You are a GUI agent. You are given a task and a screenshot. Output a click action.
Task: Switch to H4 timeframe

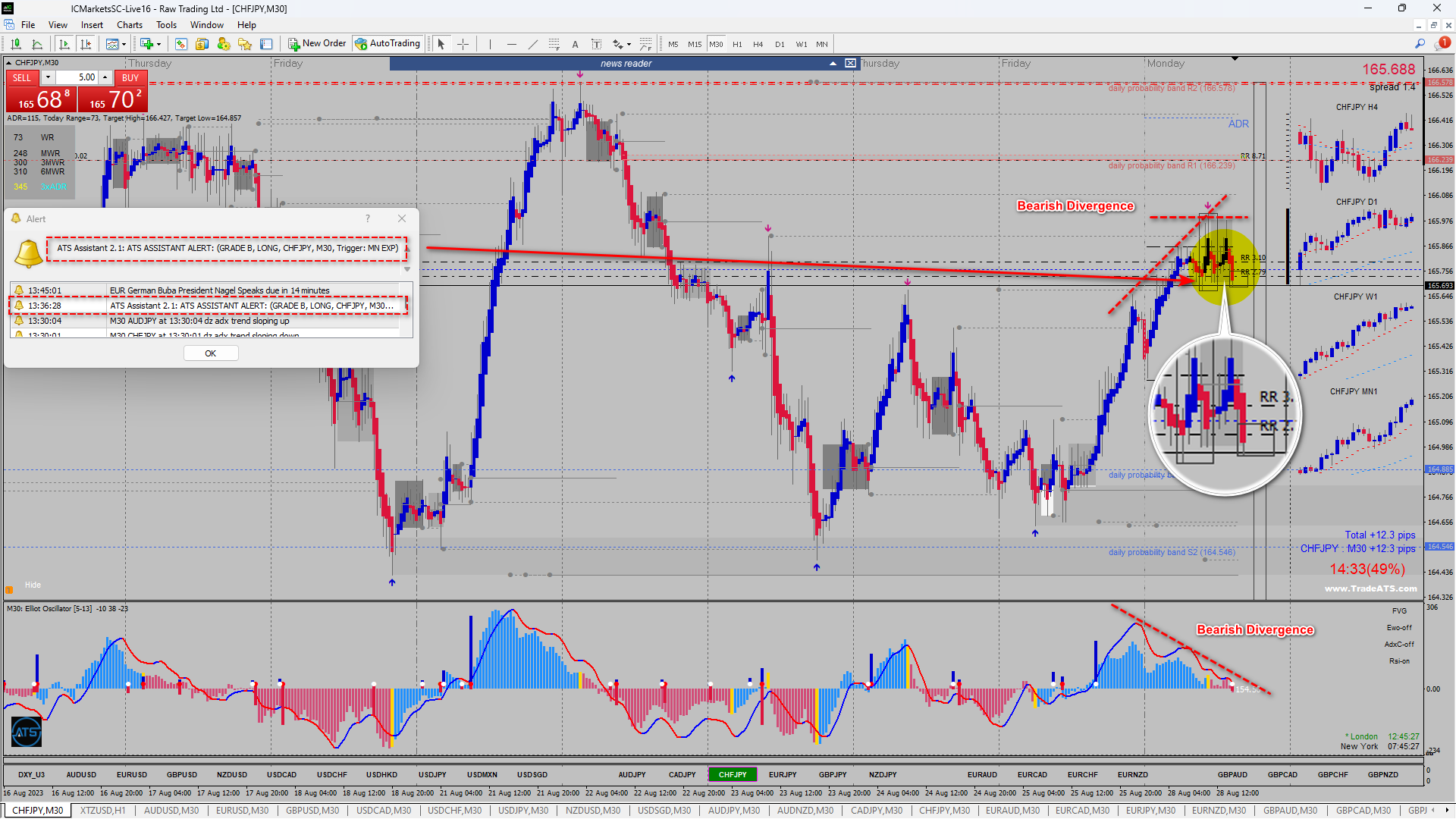pos(758,44)
